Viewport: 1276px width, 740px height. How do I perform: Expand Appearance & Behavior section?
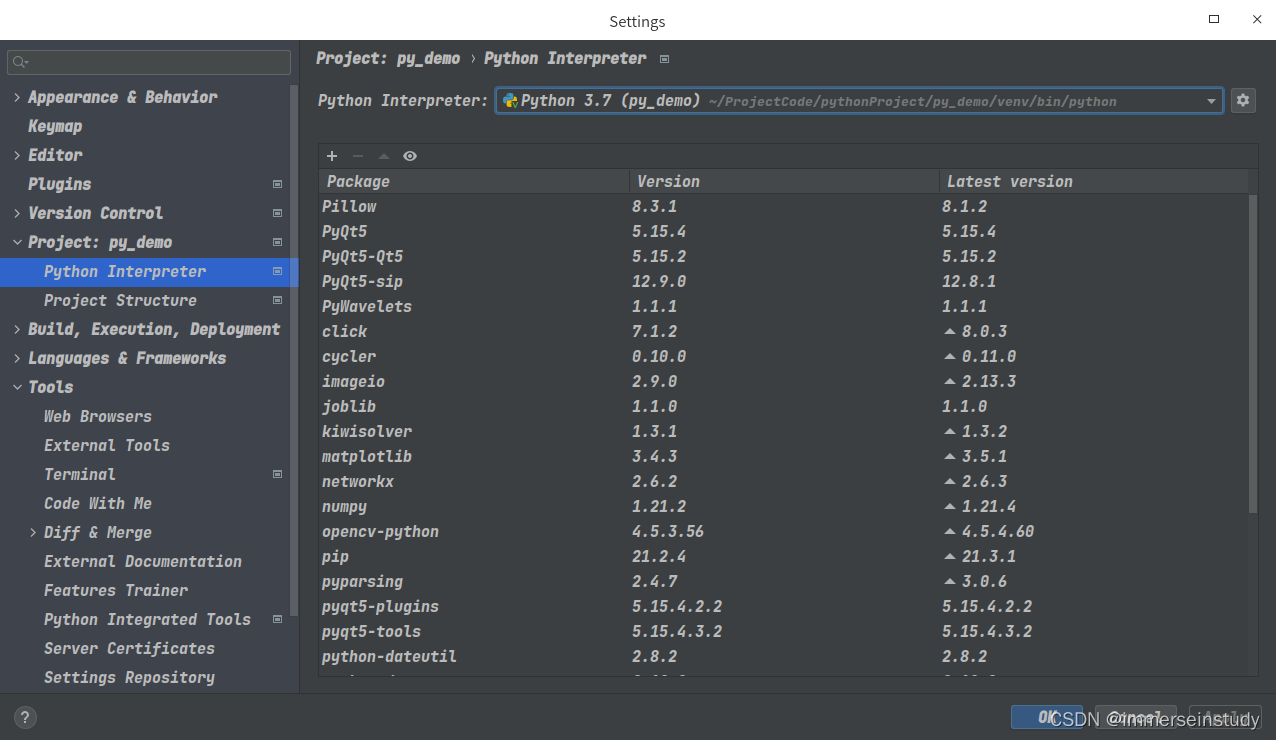(x=17, y=97)
